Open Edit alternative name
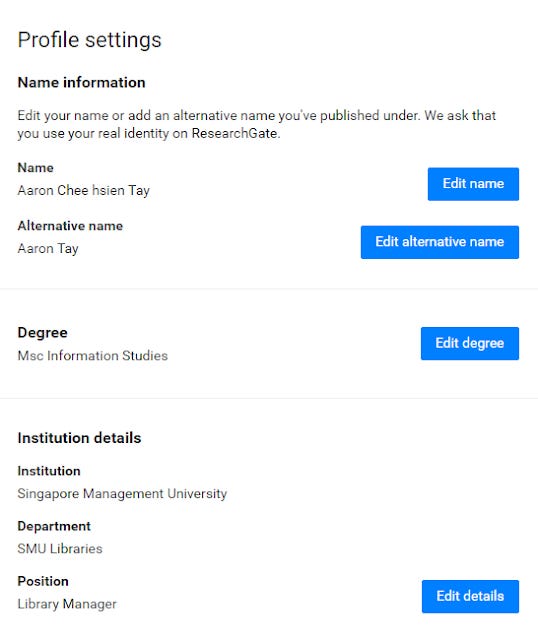 tap(440, 242)
